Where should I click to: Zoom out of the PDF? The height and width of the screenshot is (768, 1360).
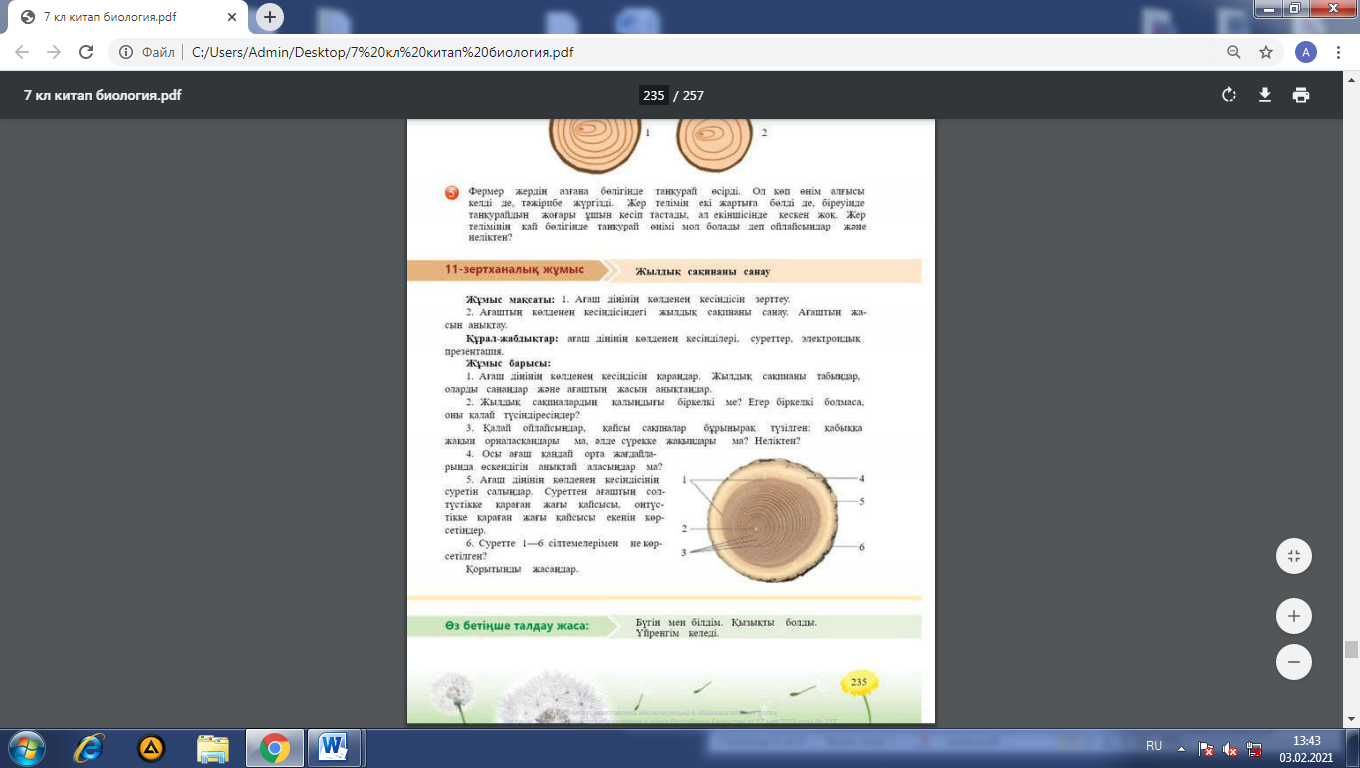pos(1294,662)
